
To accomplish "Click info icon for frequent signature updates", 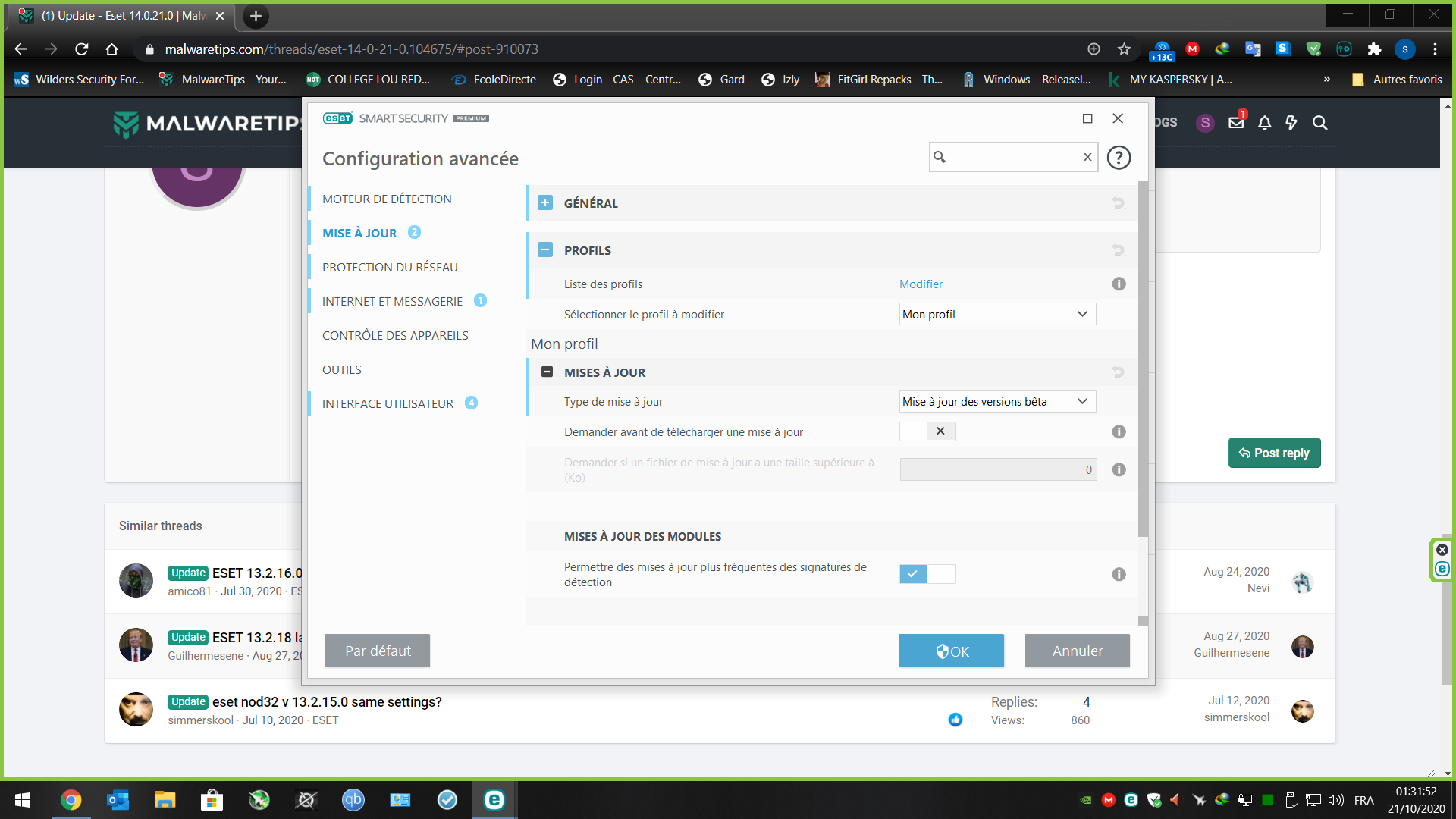I will [1119, 574].
